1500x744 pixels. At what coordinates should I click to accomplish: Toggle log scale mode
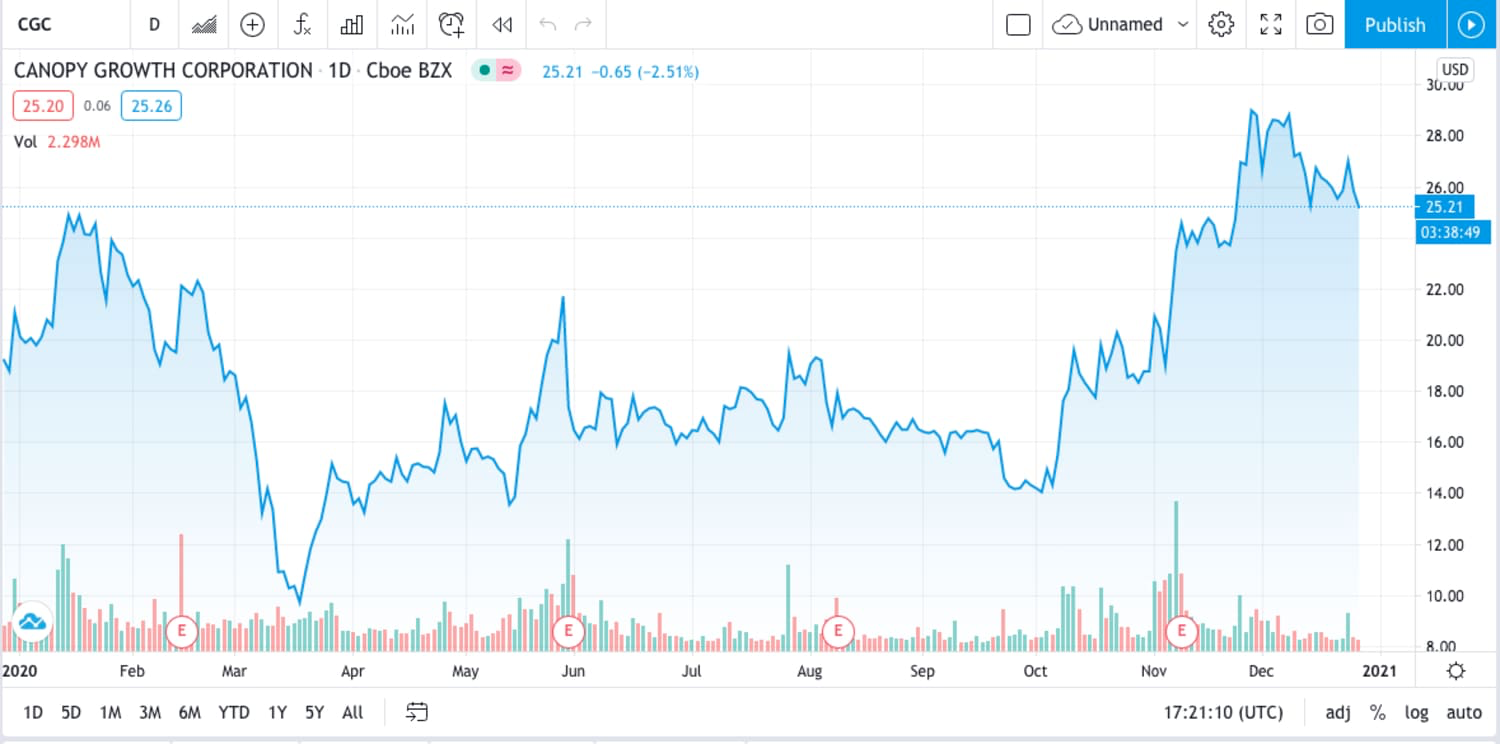[1416, 713]
